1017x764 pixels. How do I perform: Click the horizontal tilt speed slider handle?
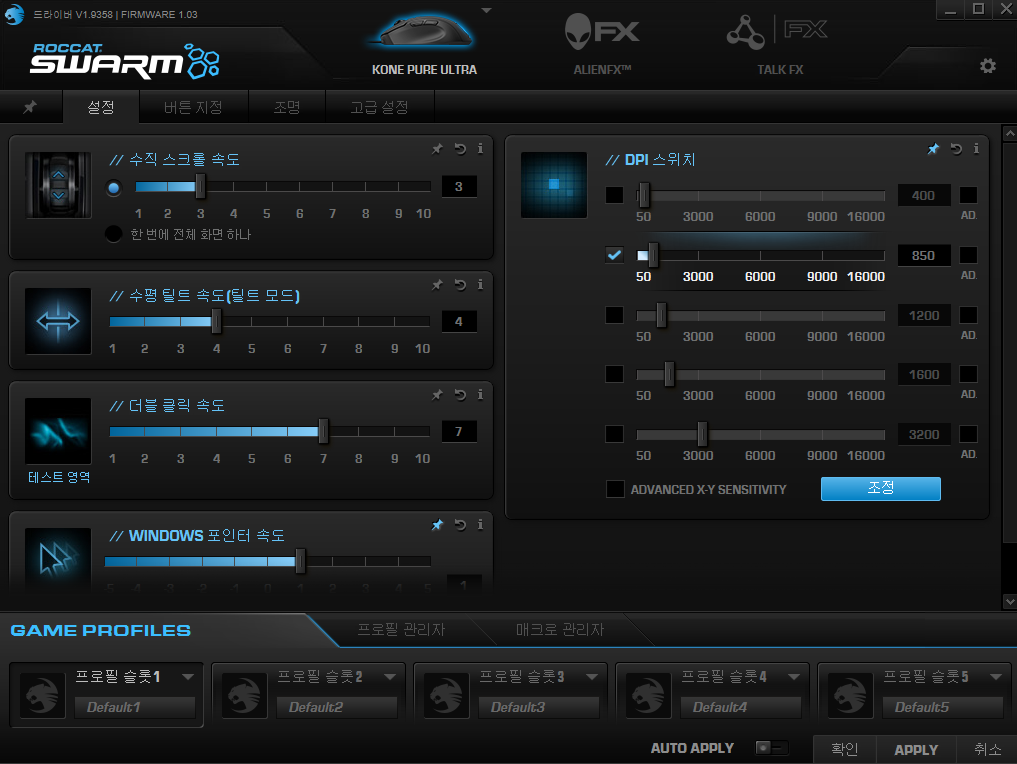tap(217, 321)
